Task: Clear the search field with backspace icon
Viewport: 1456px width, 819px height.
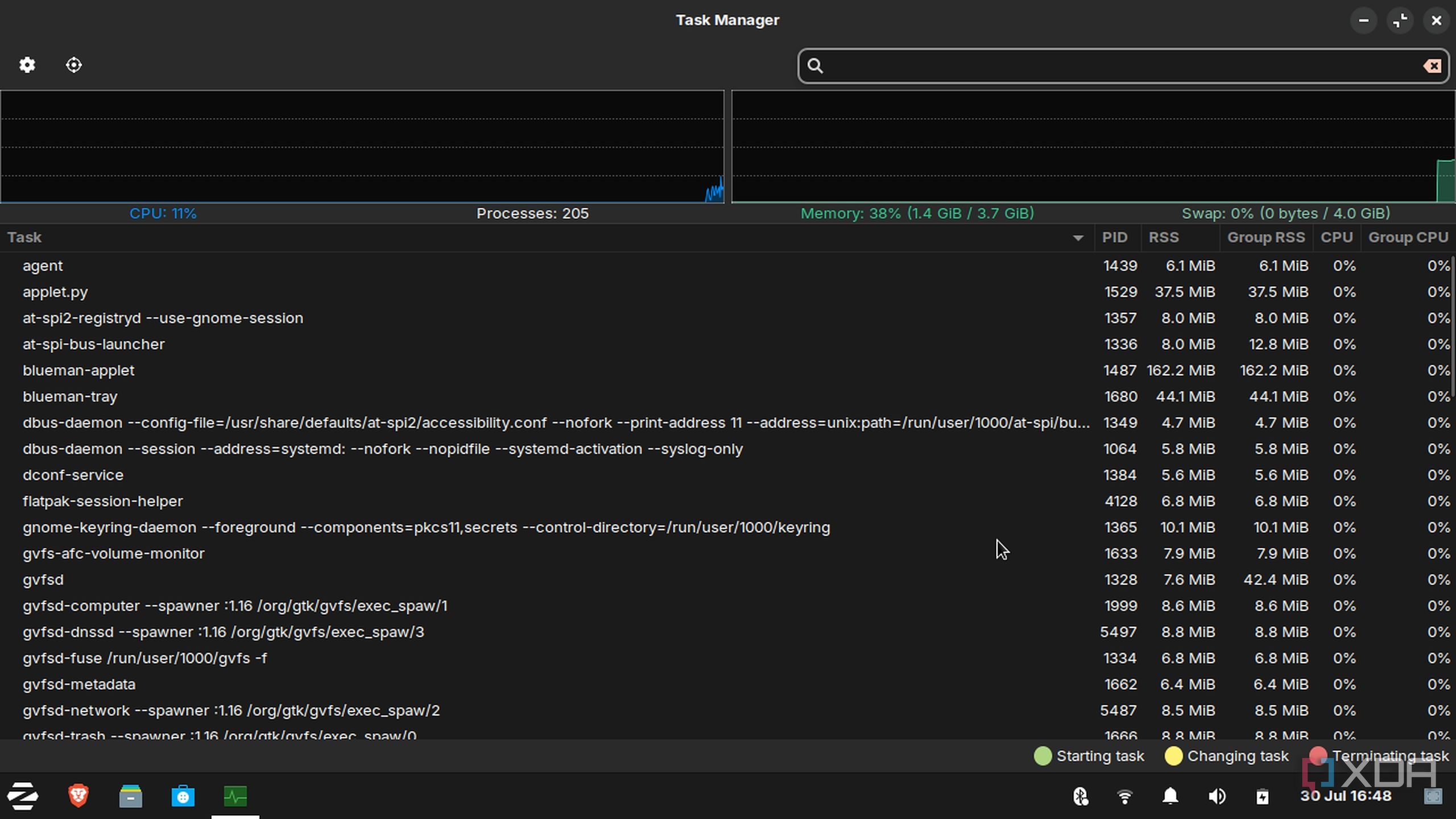Action: pos(1432,66)
